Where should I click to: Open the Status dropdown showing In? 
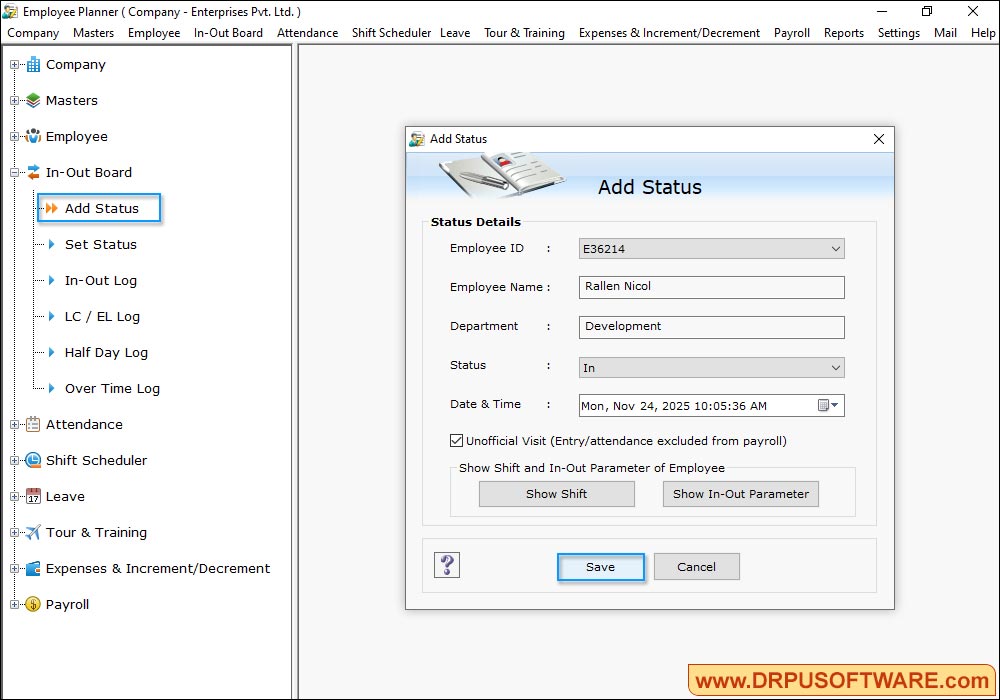click(836, 367)
